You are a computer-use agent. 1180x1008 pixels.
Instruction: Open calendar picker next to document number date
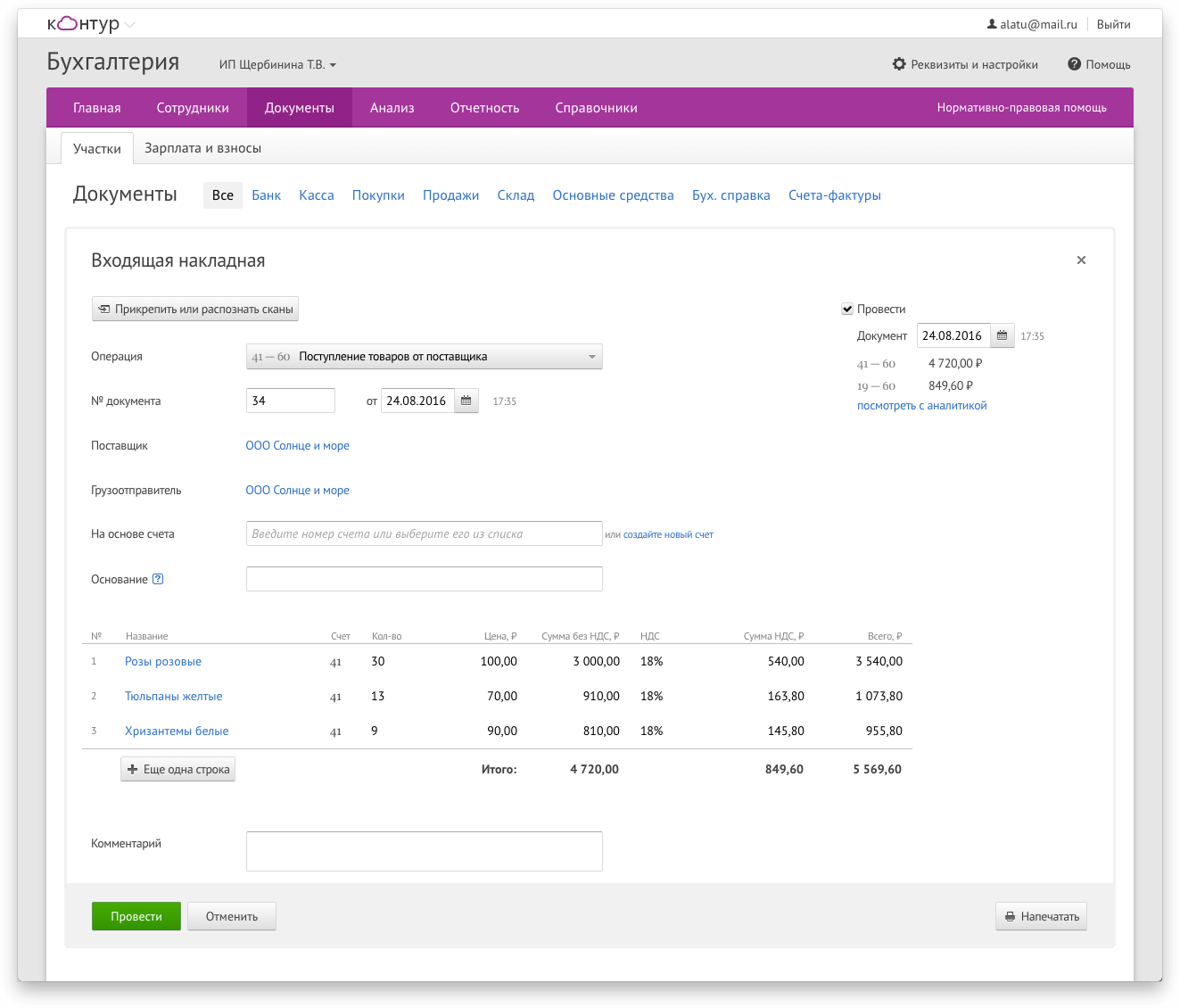(x=466, y=401)
